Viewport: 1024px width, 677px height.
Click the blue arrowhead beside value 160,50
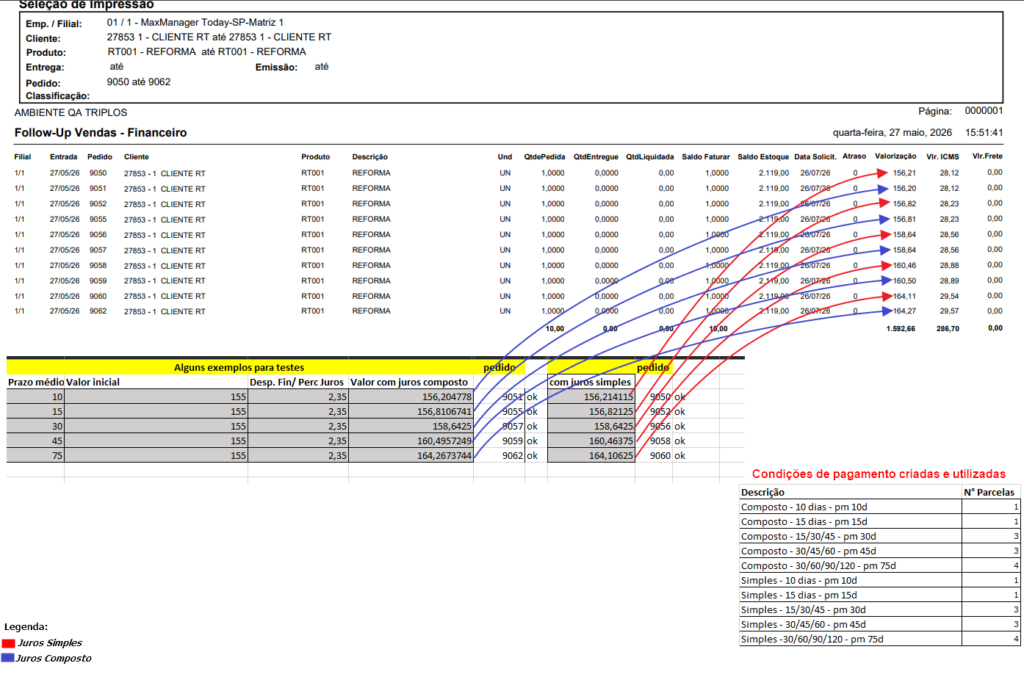[x=886, y=281]
